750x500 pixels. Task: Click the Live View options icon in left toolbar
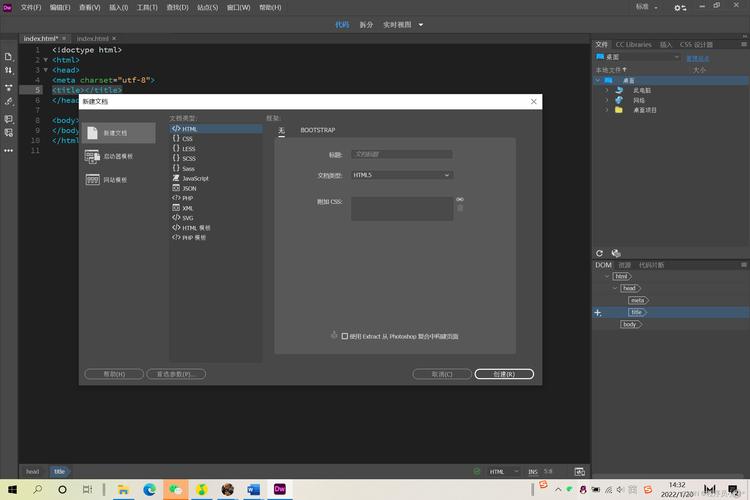coord(9,88)
